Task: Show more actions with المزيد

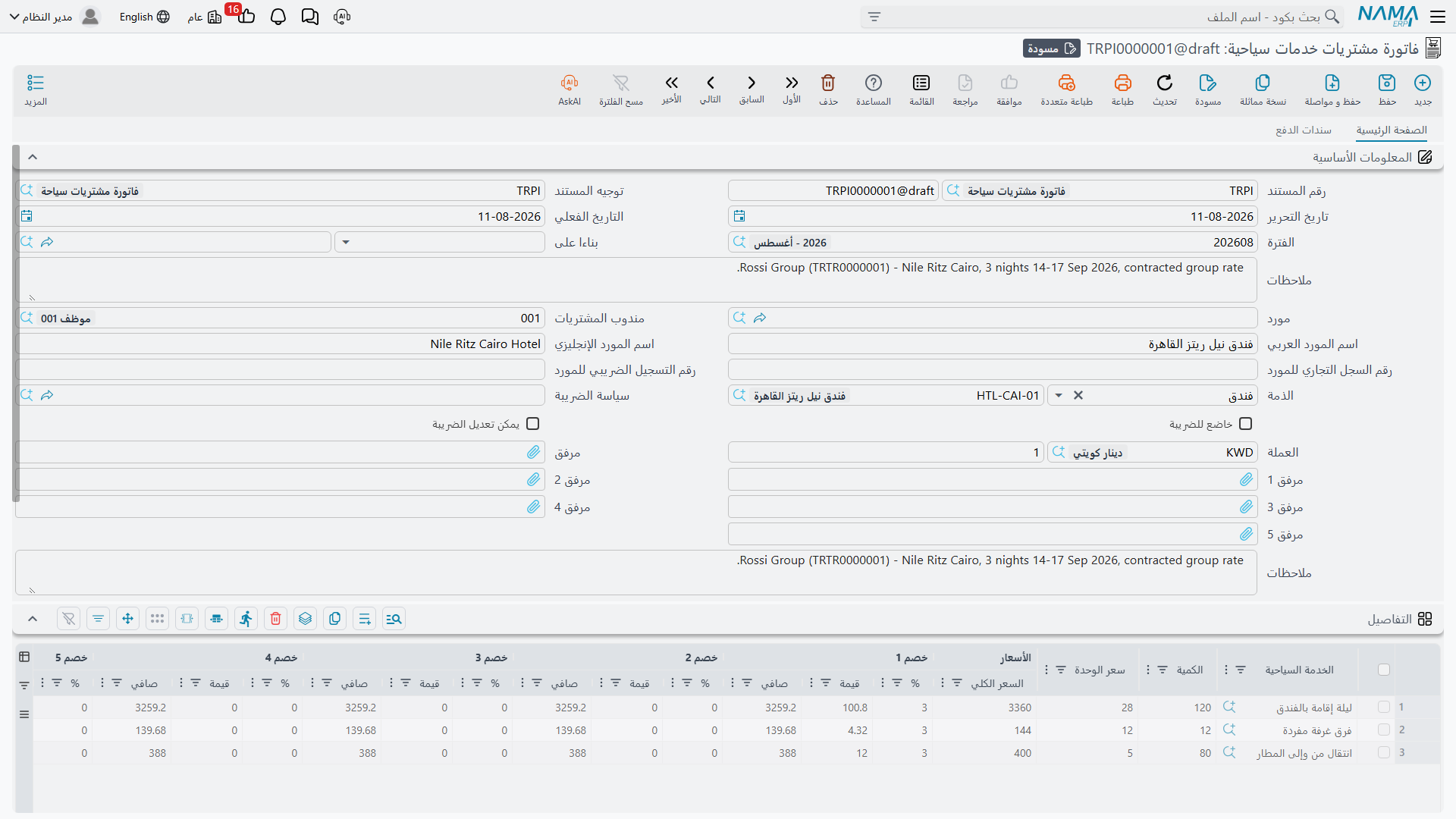Action: coord(36,89)
